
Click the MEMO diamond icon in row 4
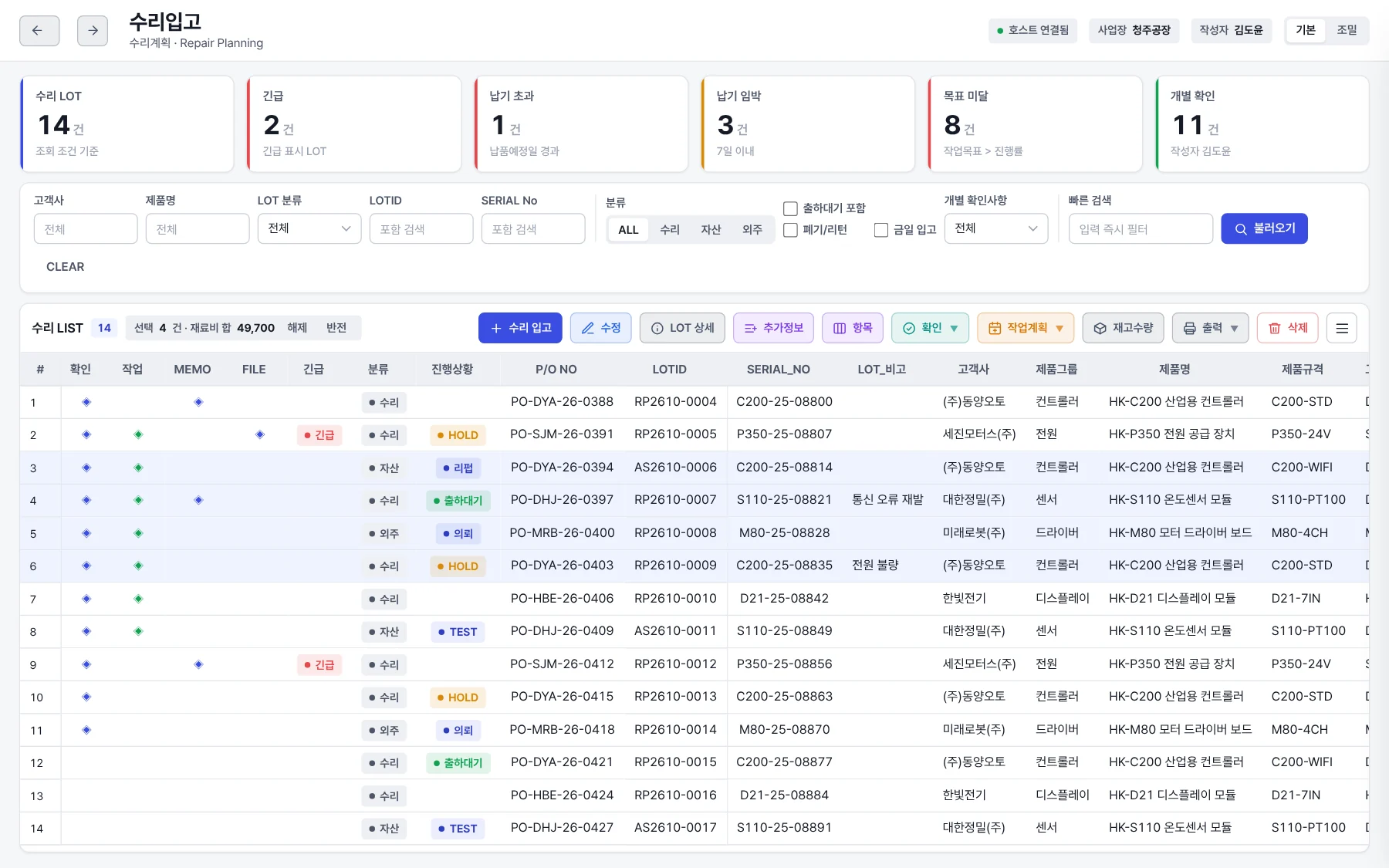(198, 500)
